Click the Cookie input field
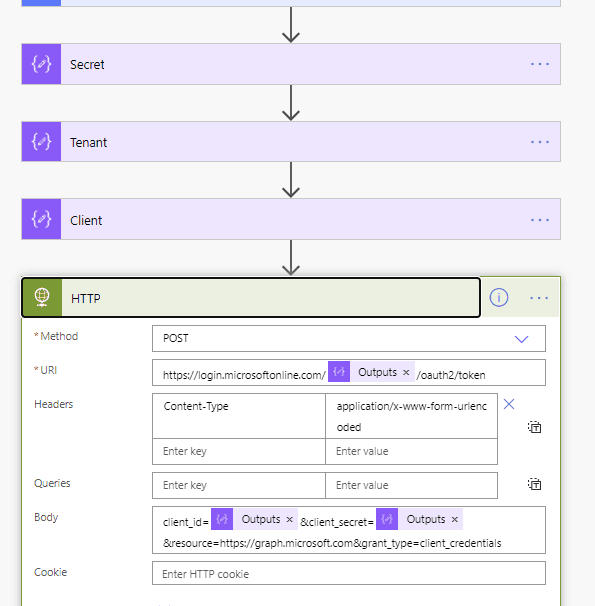 (x=348, y=574)
